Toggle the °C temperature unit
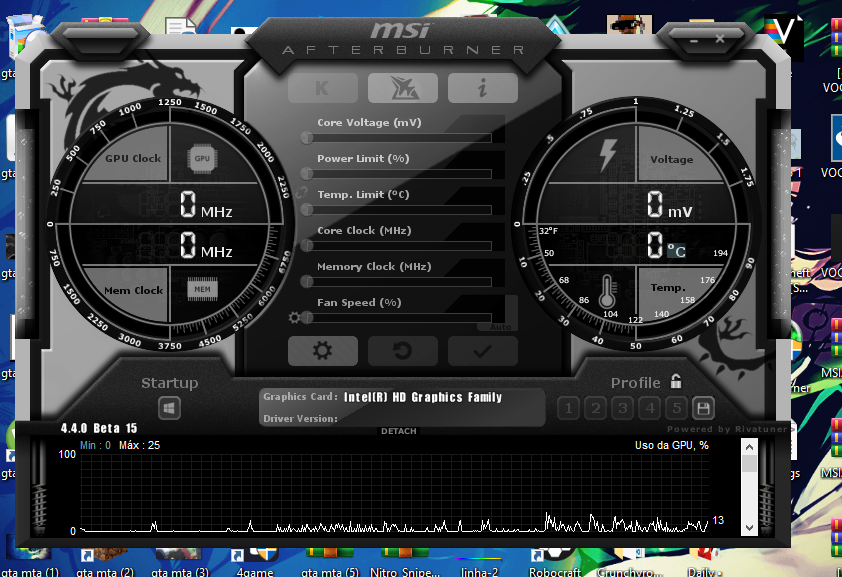Screen dimensions: 842x577 point(677,251)
